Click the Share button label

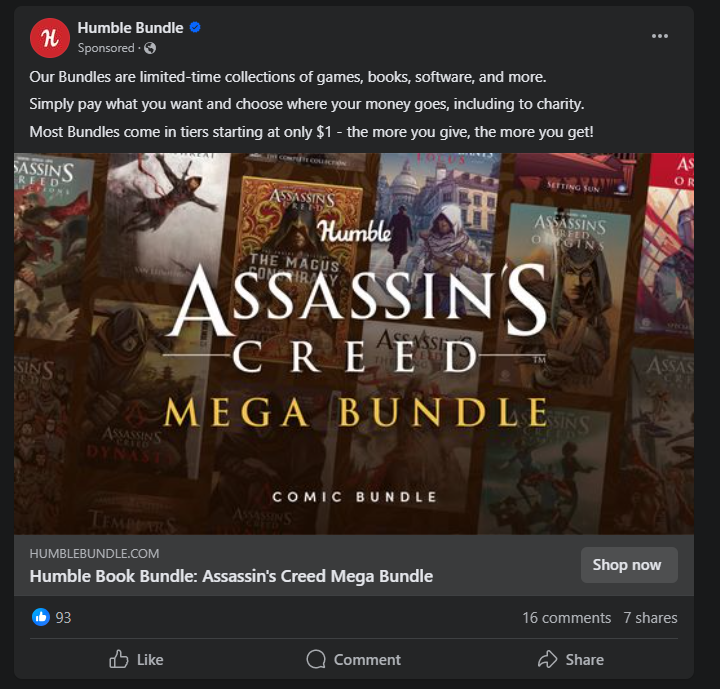point(585,660)
